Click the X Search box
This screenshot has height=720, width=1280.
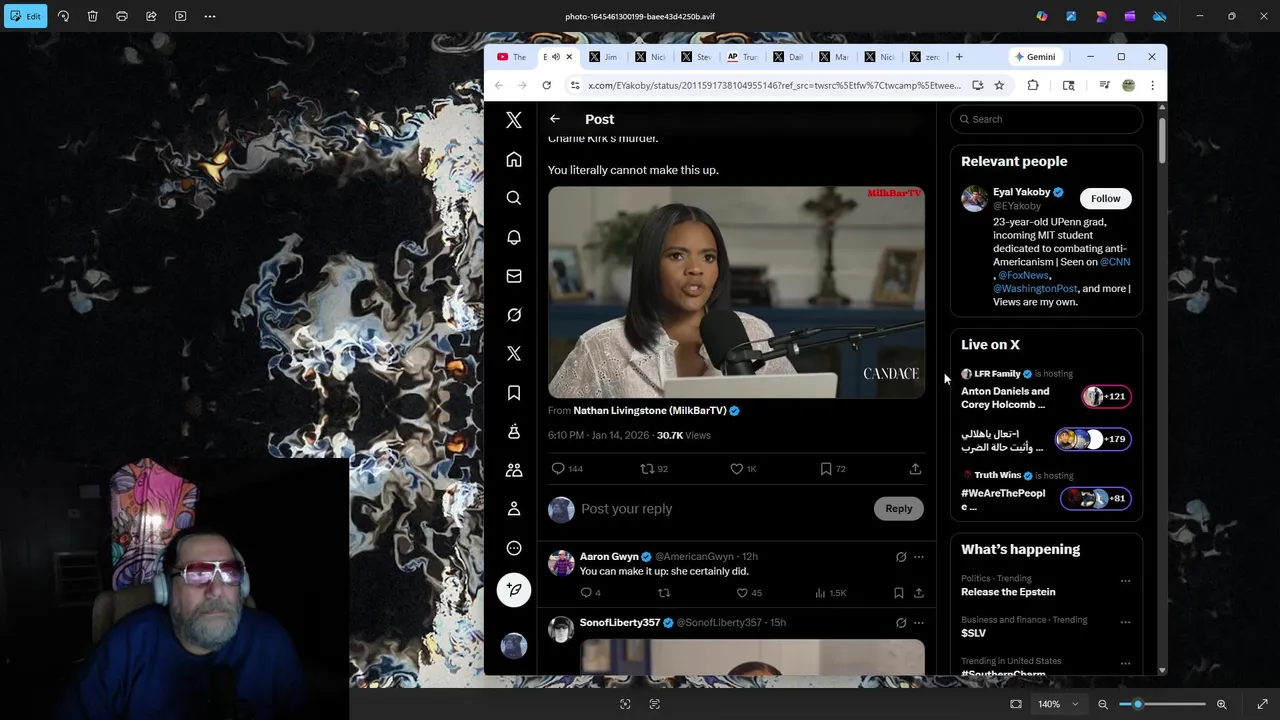(x=1046, y=119)
